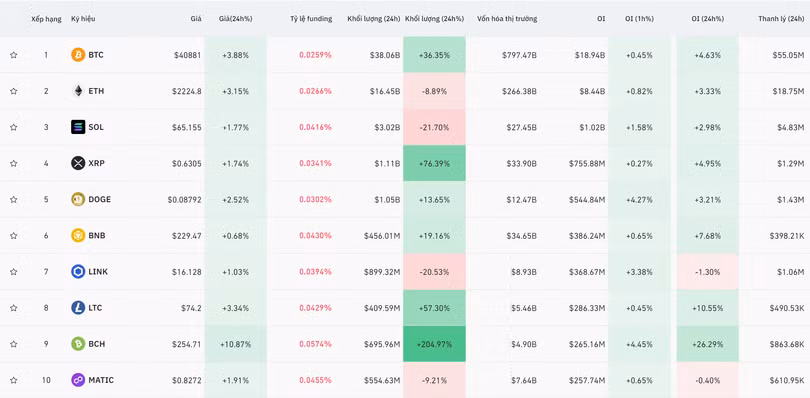Favorite BCH with its star icon
Screen dimensions: 810x398
click(13, 344)
